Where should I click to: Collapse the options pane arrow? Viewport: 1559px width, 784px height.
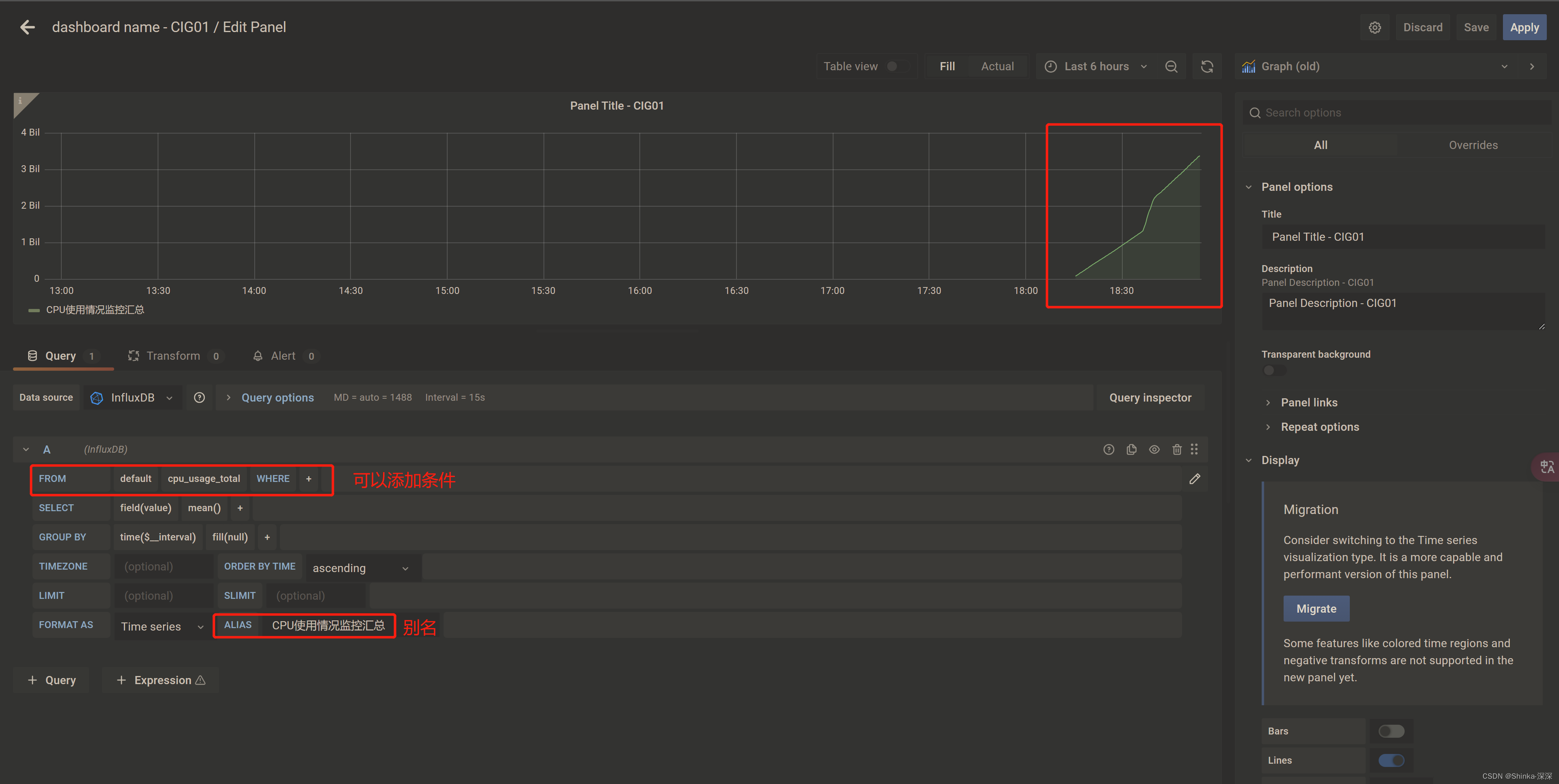1532,67
